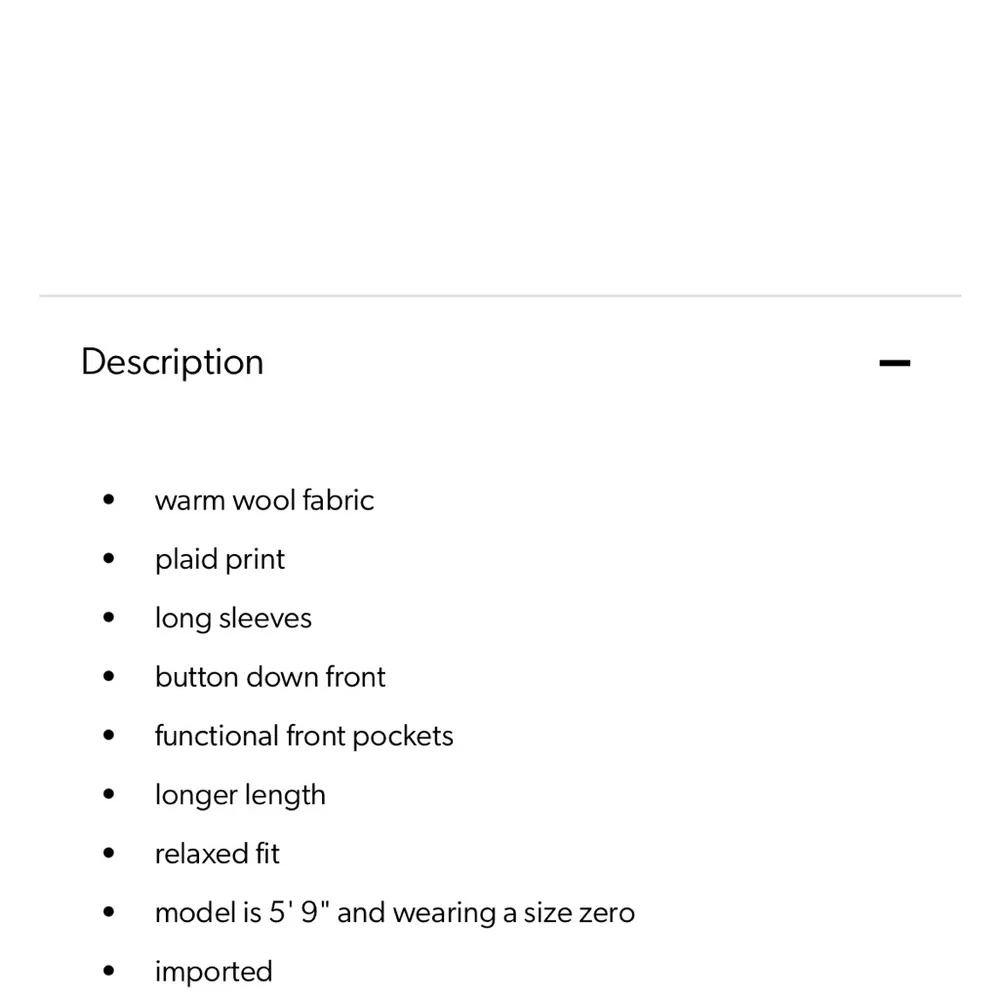Select the 'plaid print' list item text
This screenshot has width=1000, height=1000.
tap(220, 559)
